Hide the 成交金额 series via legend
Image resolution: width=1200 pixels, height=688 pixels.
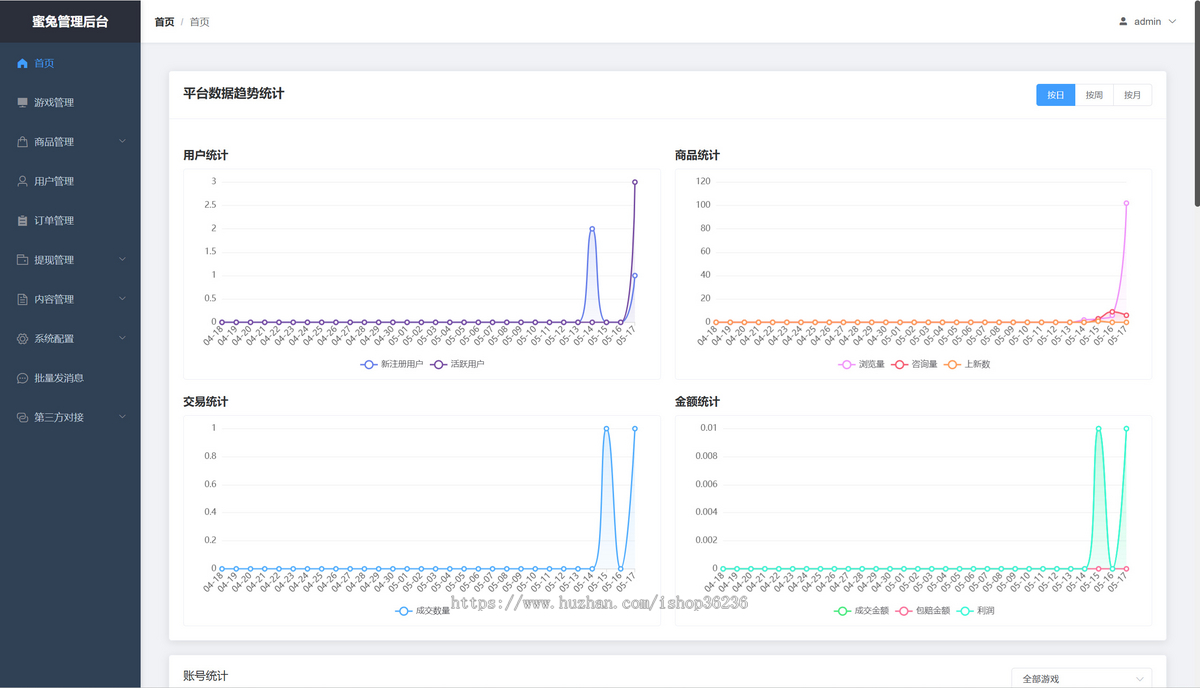(x=861, y=610)
